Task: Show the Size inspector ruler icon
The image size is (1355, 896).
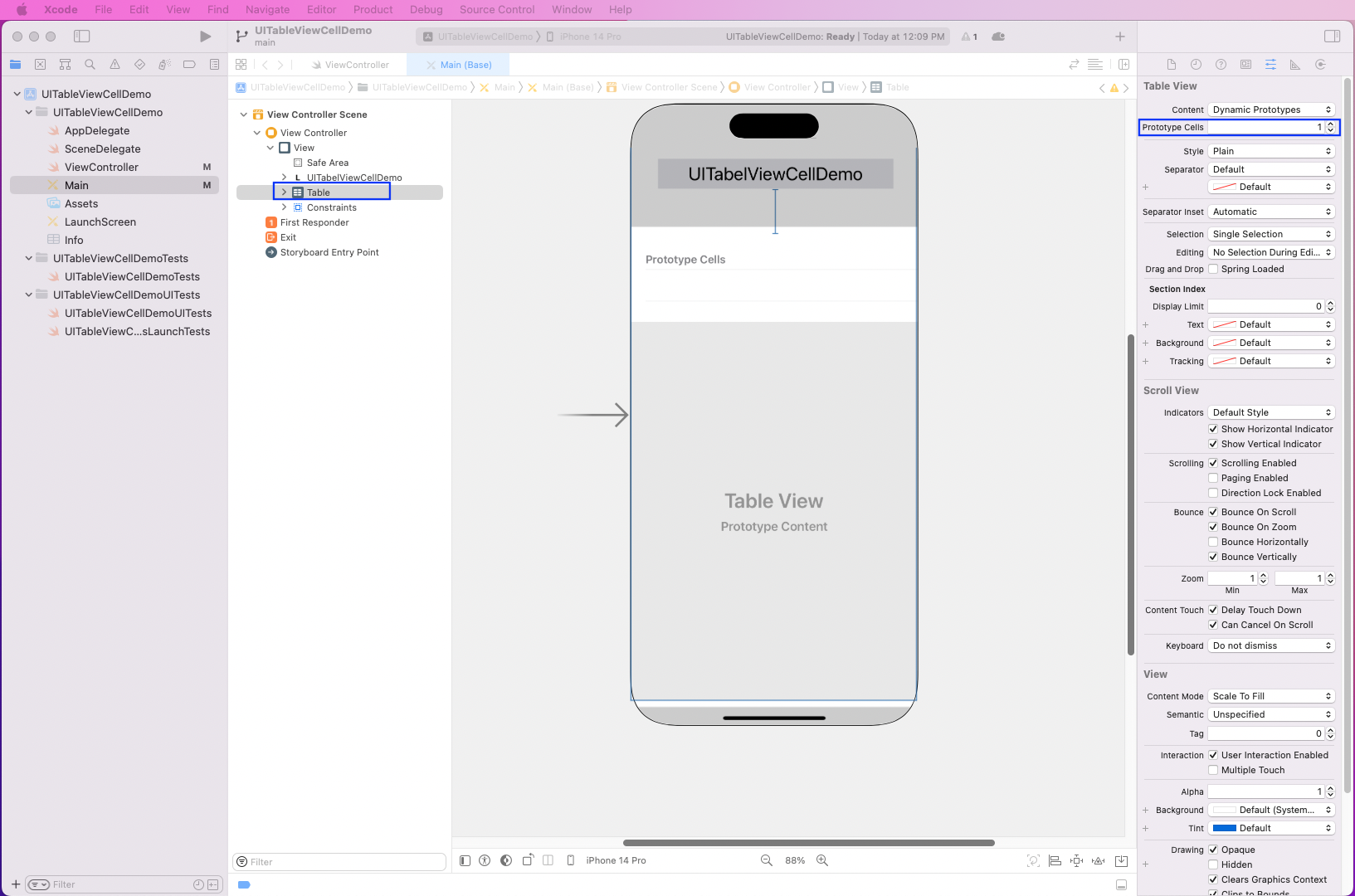Action: [1294, 65]
